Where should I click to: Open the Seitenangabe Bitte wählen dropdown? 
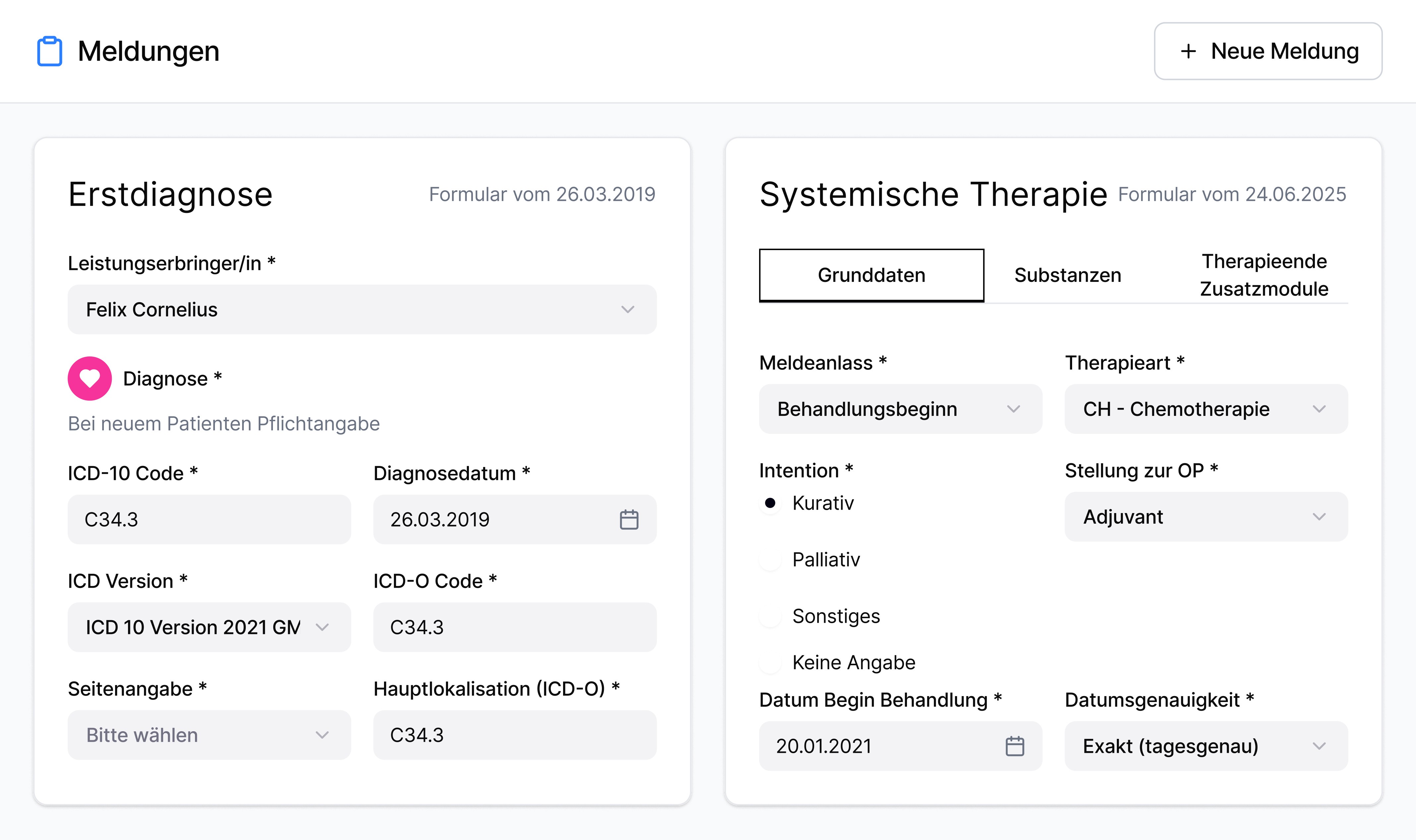[209, 735]
